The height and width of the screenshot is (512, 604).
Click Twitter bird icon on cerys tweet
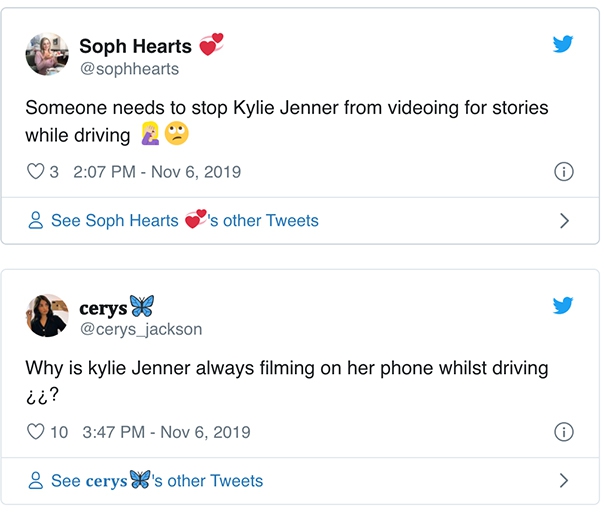tap(563, 305)
